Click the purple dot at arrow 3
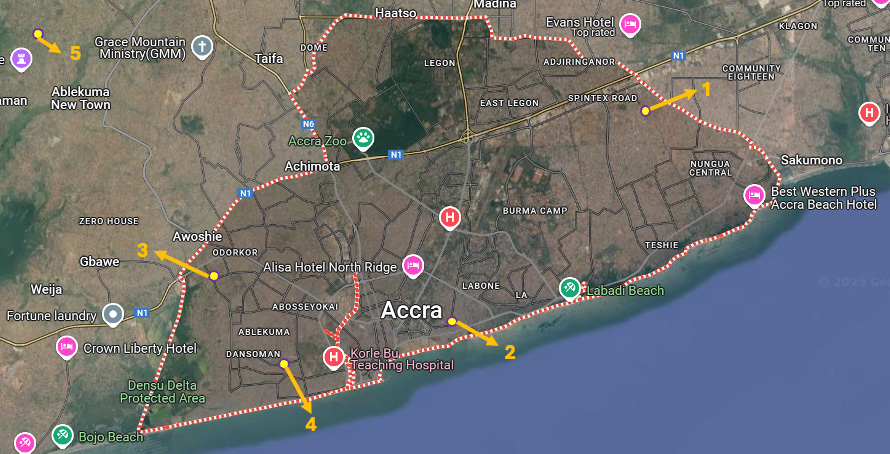Image resolution: width=890 pixels, height=454 pixels. 214,276
